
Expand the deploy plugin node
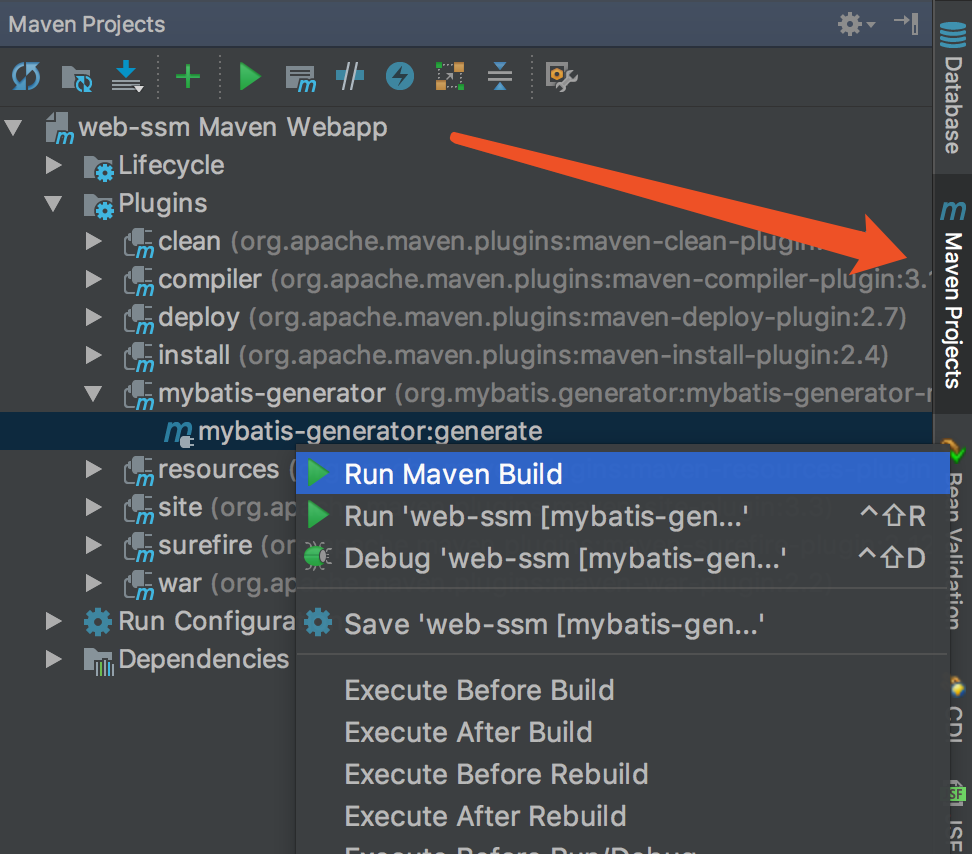coord(94,317)
